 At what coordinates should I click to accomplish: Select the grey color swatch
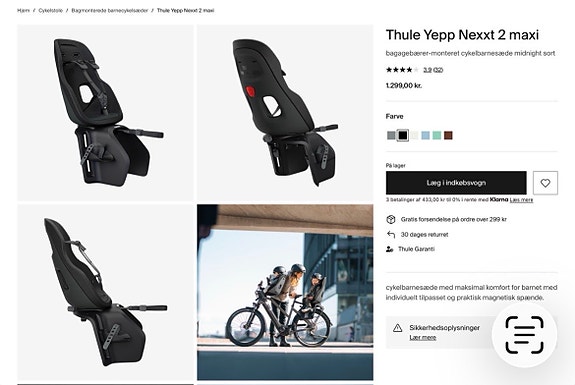pyautogui.click(x=391, y=135)
